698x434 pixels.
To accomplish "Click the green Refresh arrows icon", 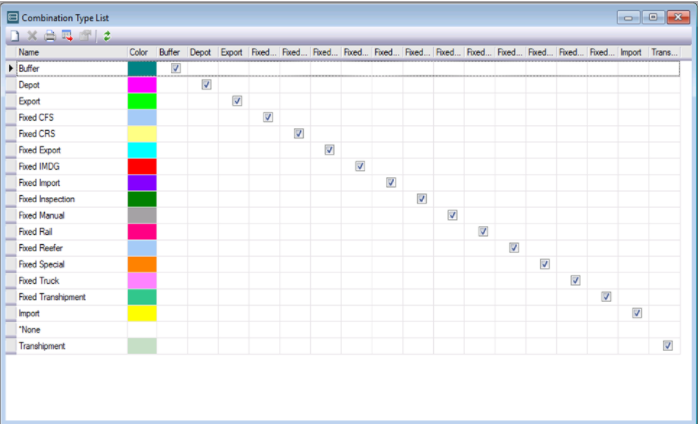I will tap(107, 36).
